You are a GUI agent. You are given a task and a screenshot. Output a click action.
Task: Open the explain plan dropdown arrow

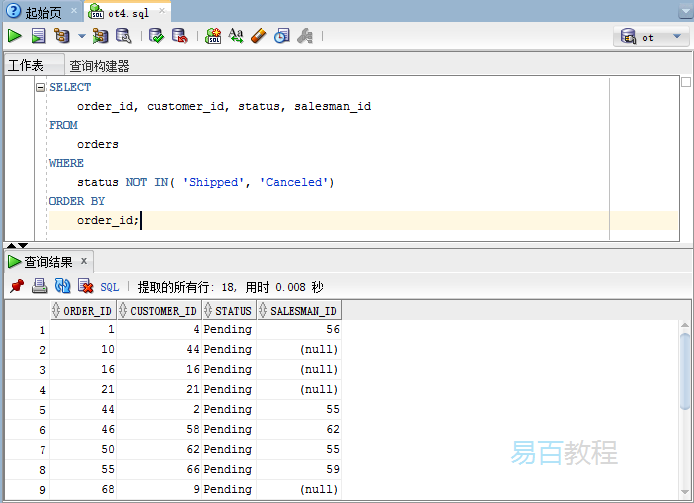[82, 36]
